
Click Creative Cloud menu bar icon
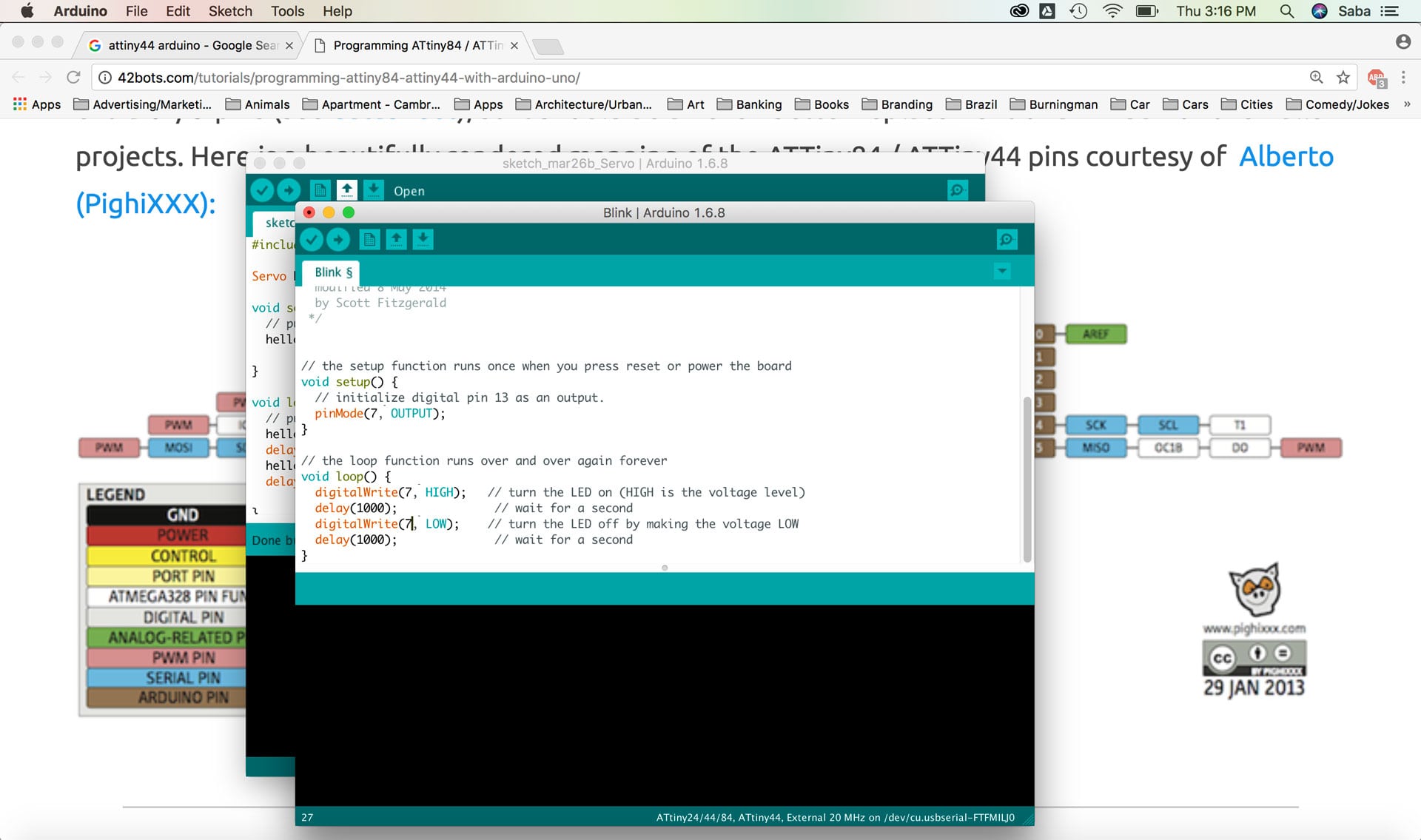(x=1019, y=11)
